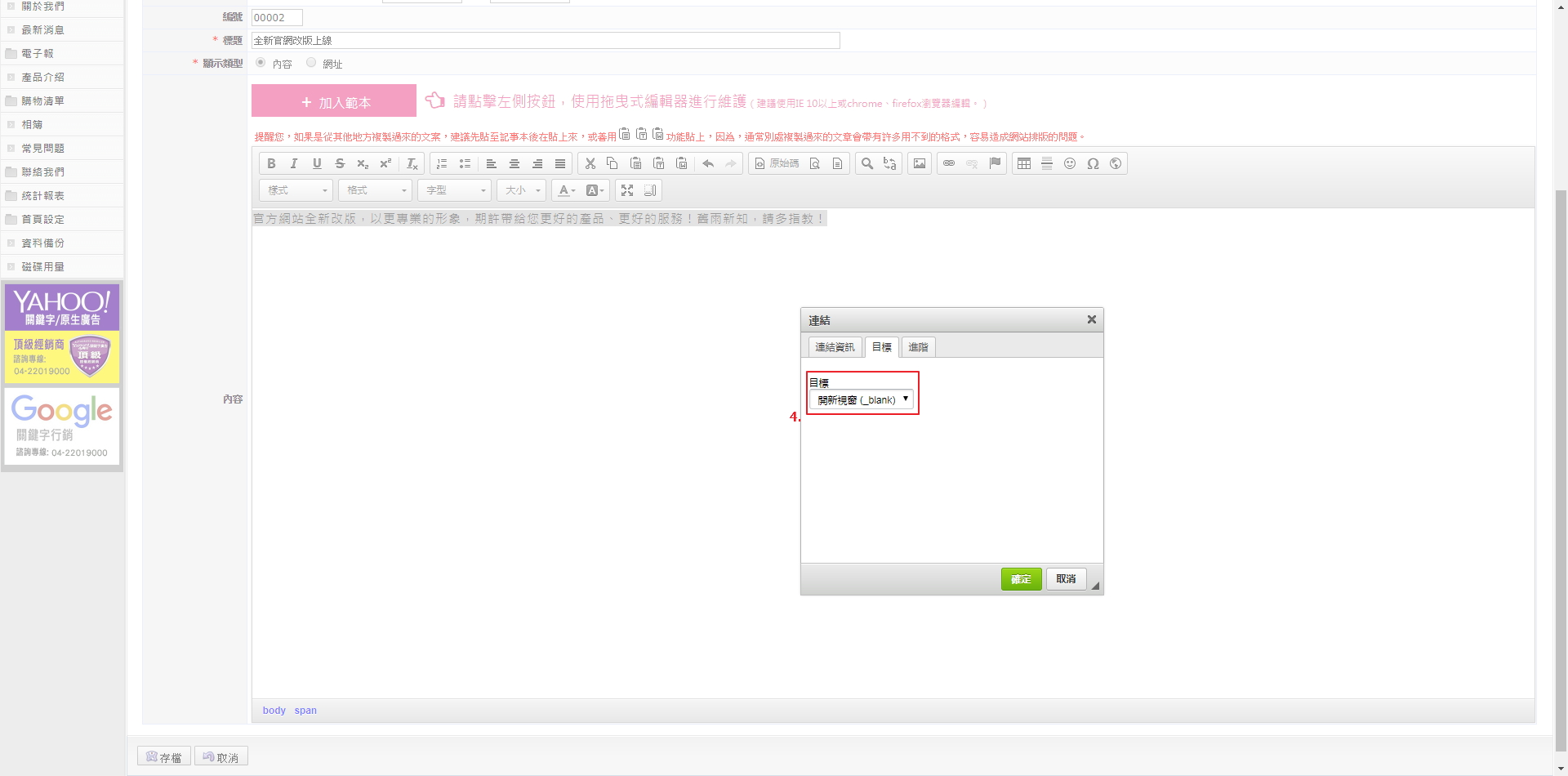Switch to the 進階 tab in link dialog
The width and height of the screenshot is (1568, 776).
[918, 347]
